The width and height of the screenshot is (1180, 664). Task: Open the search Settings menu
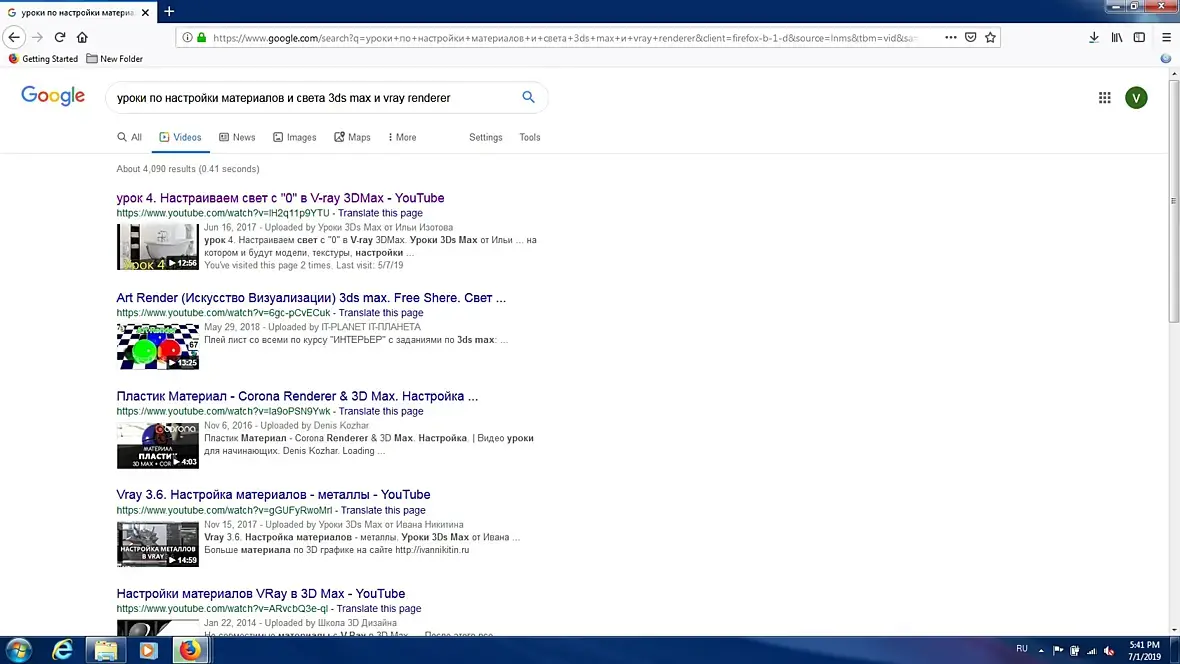(485, 137)
